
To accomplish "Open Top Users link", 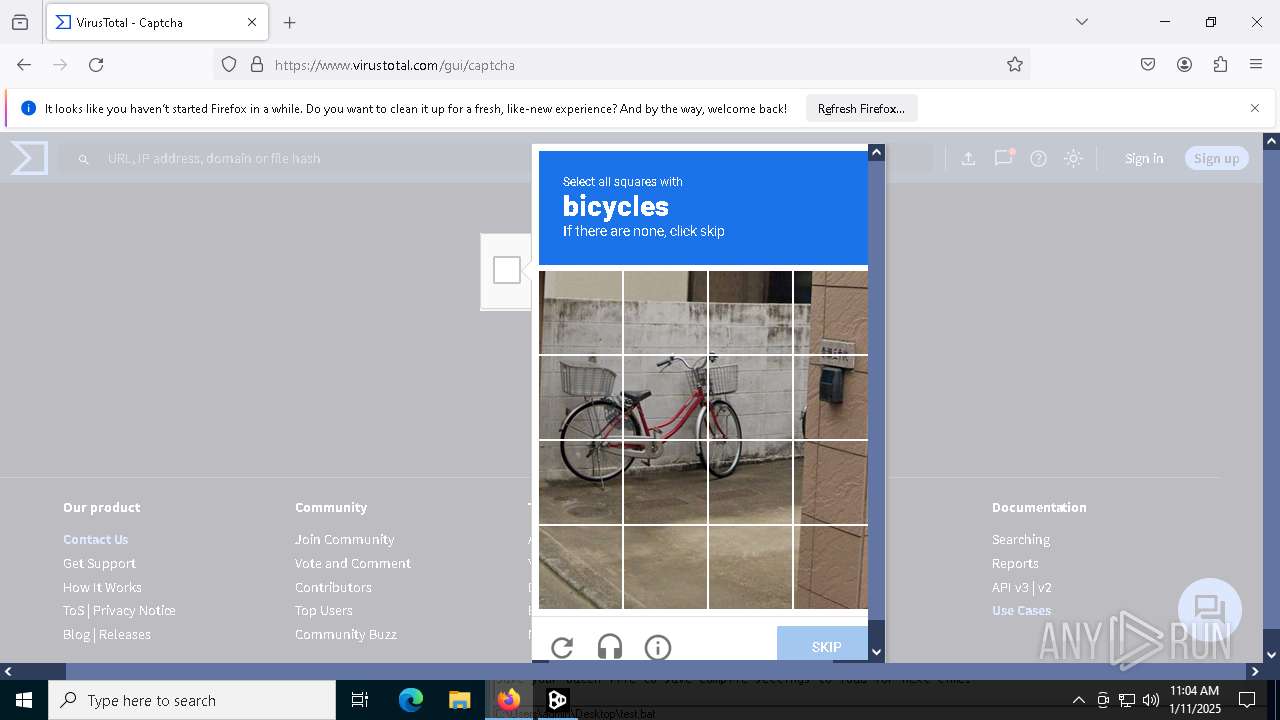I will 324,610.
